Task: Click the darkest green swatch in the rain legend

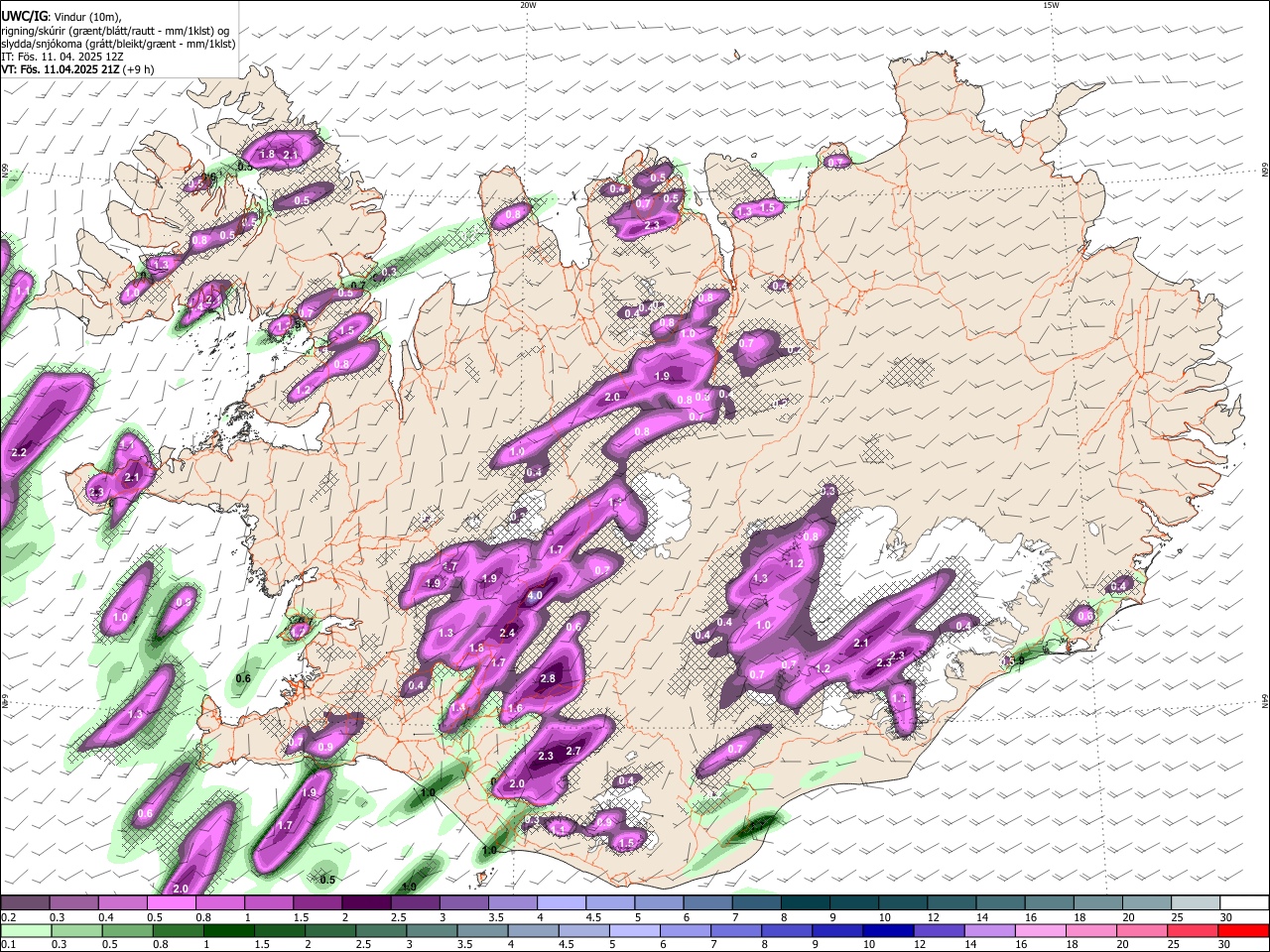Action: (229, 931)
